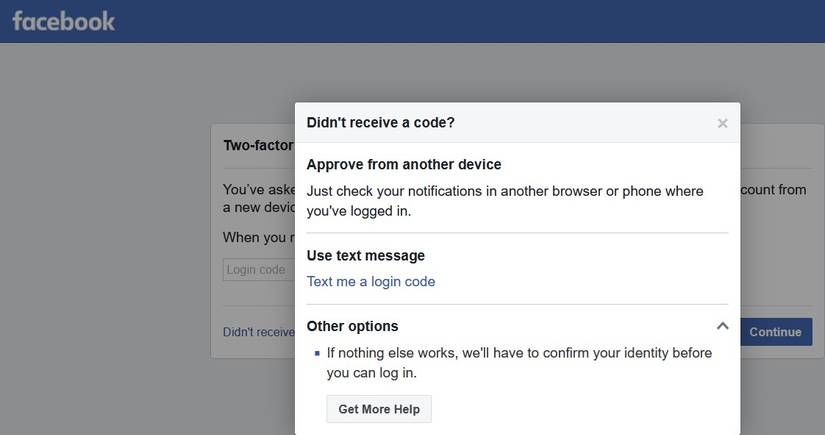Click "Text me a login code" link
This screenshot has width=825, height=435.
(x=371, y=282)
